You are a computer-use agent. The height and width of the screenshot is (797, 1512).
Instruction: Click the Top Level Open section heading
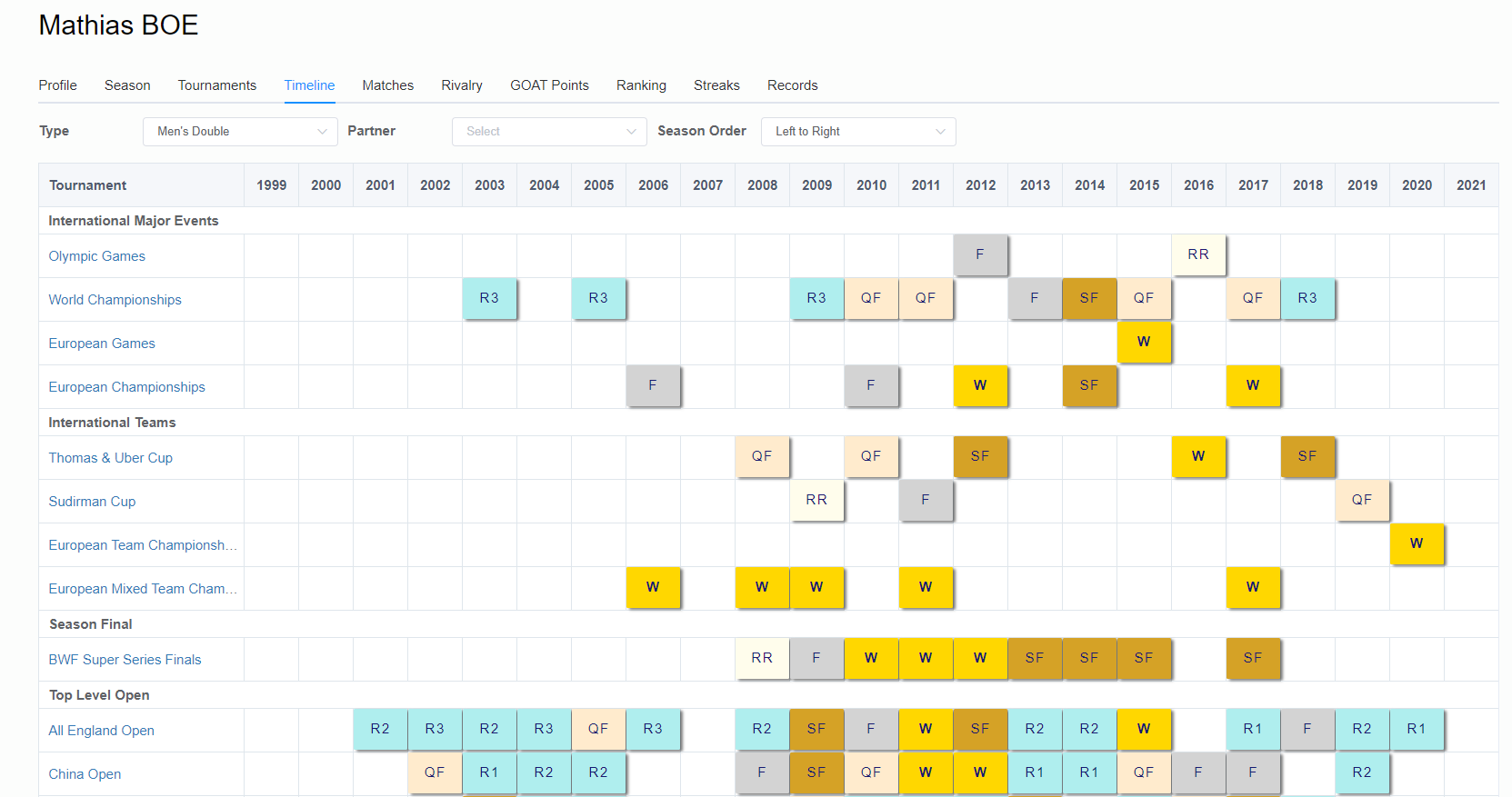tap(99, 695)
